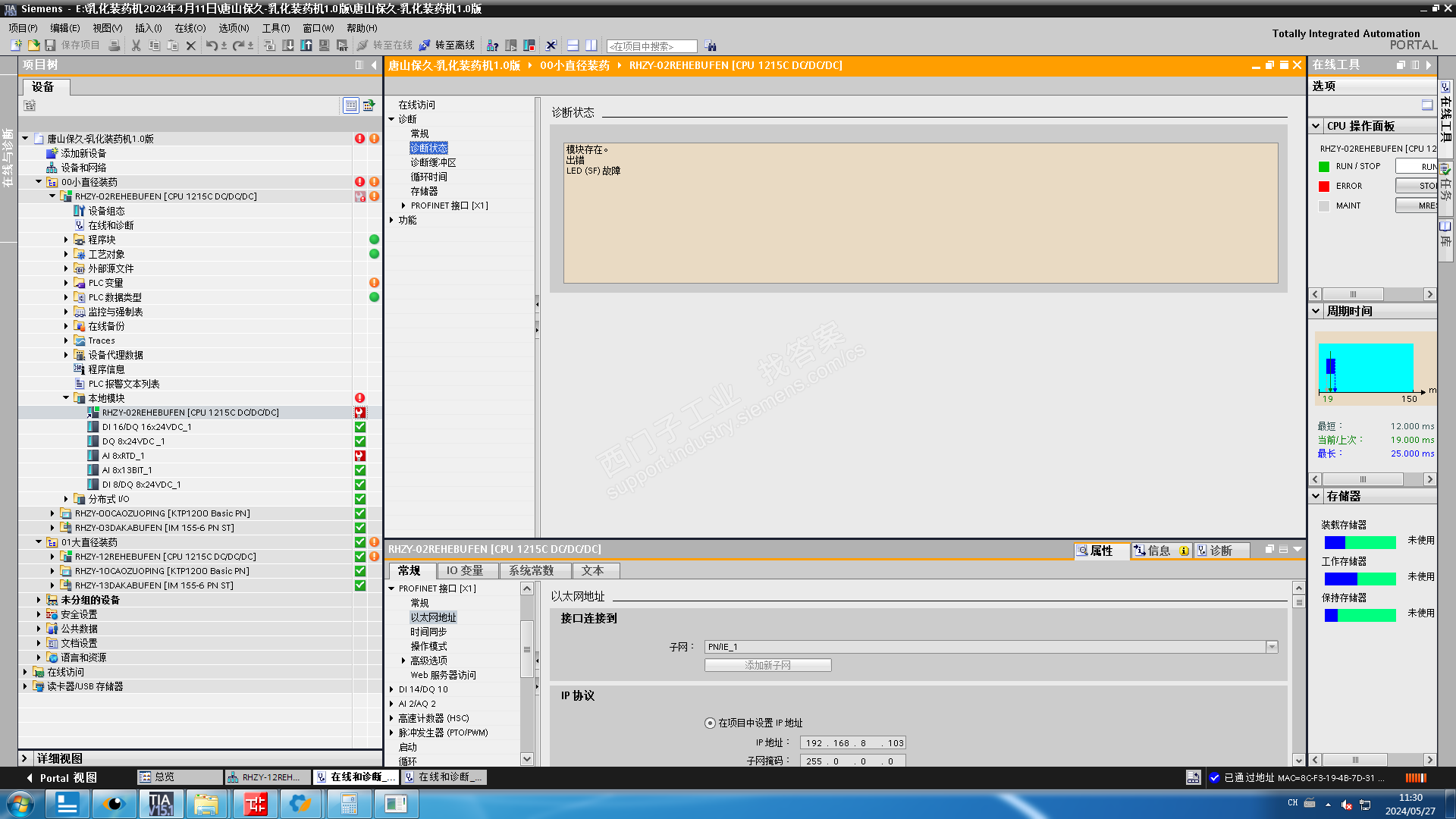Click checkmark next to '已通过地址' in status bar
Viewport: 1456px width, 819px height.
[1214, 777]
